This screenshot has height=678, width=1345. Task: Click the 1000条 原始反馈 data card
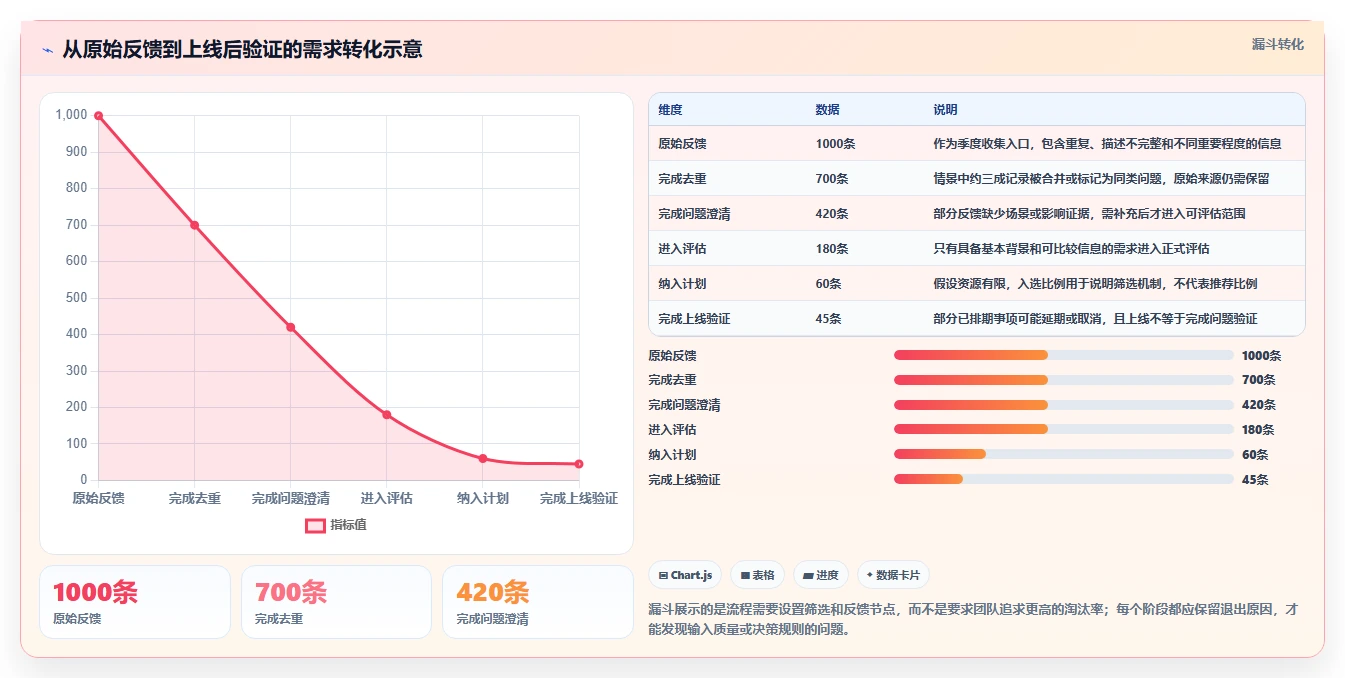[x=135, y=602]
